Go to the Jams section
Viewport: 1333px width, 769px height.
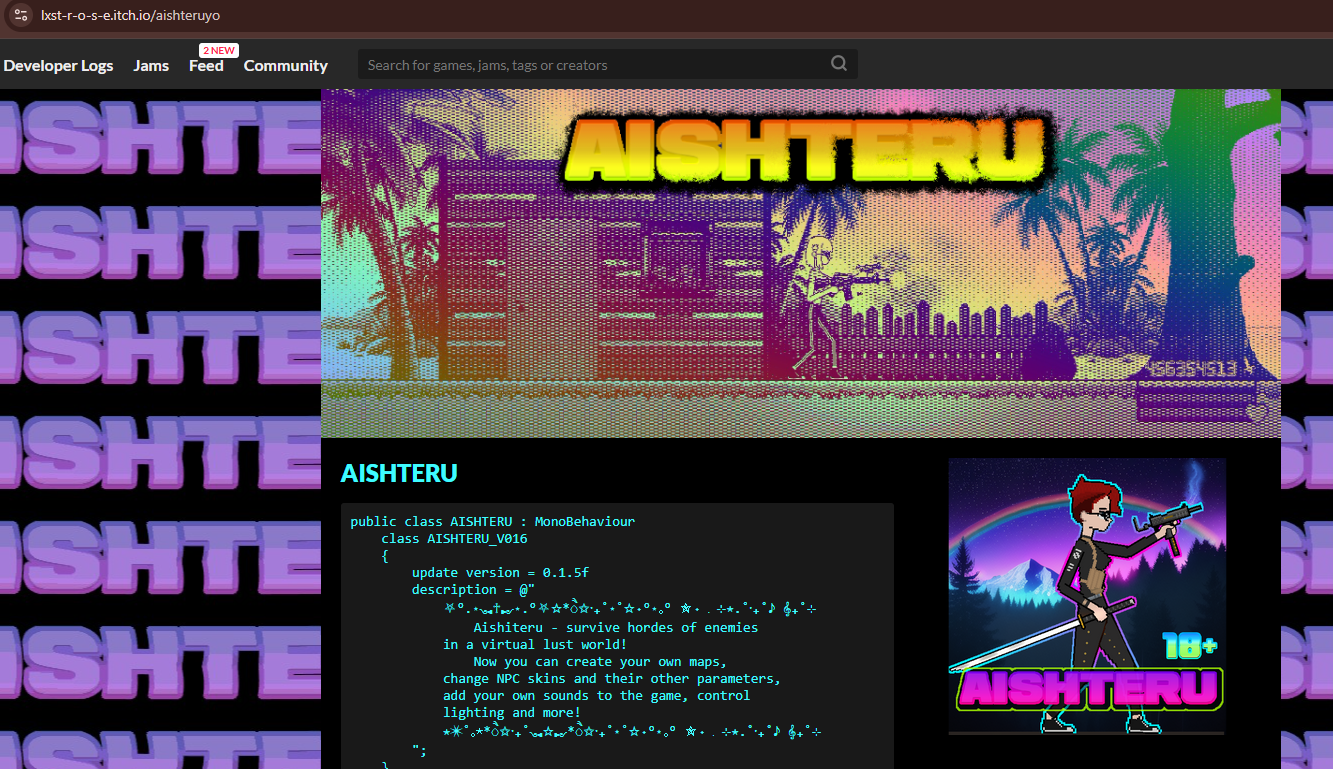pyautogui.click(x=151, y=65)
